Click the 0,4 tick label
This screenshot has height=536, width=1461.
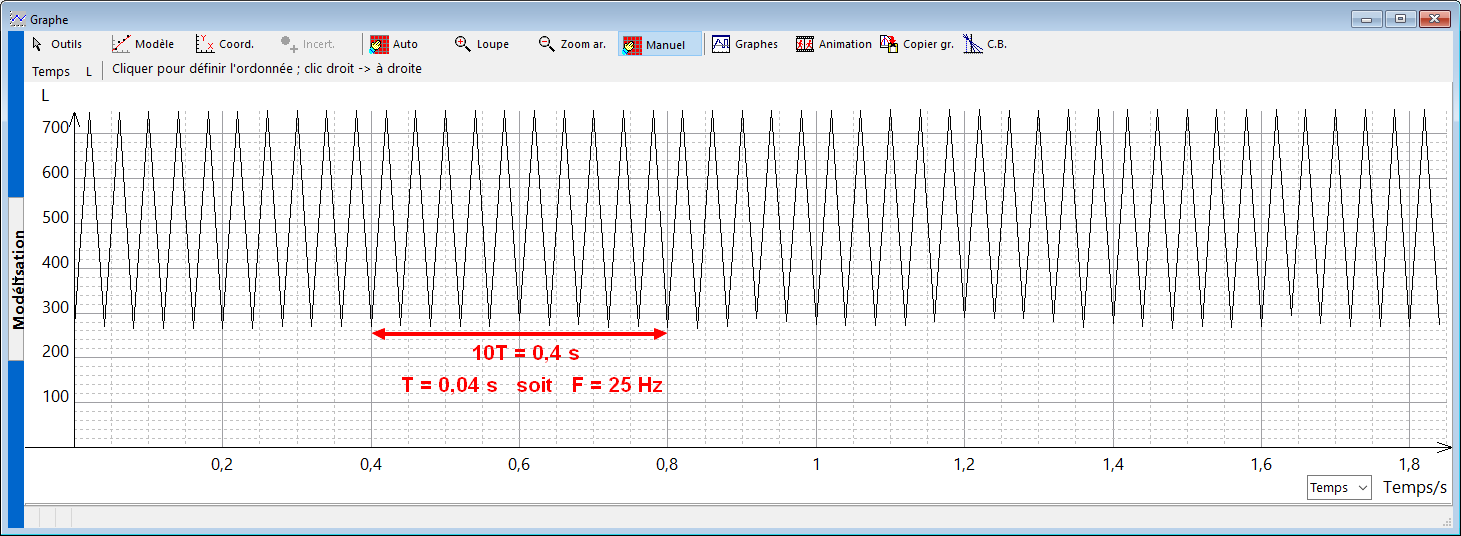pos(371,464)
